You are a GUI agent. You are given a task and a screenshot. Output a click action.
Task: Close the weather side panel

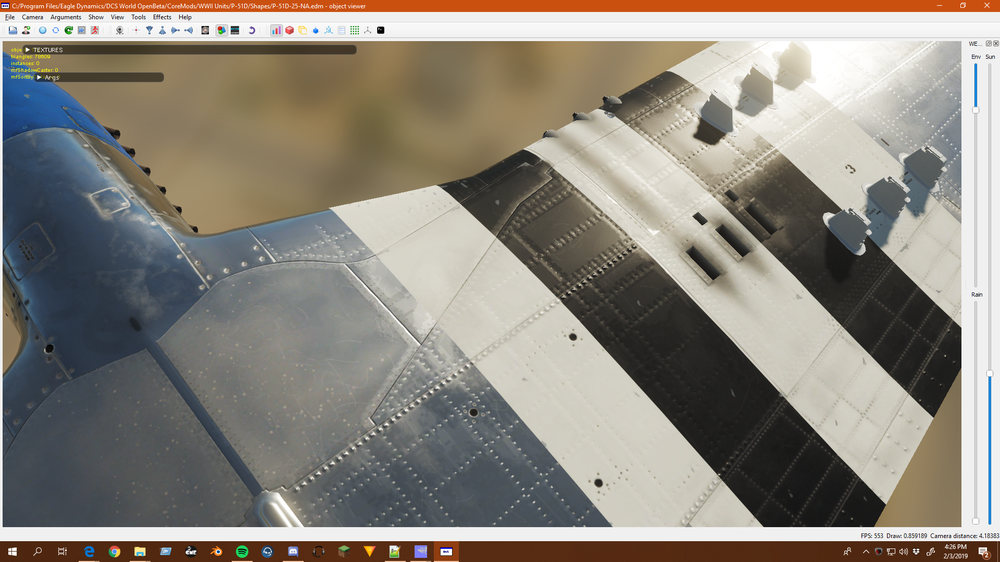(x=996, y=43)
